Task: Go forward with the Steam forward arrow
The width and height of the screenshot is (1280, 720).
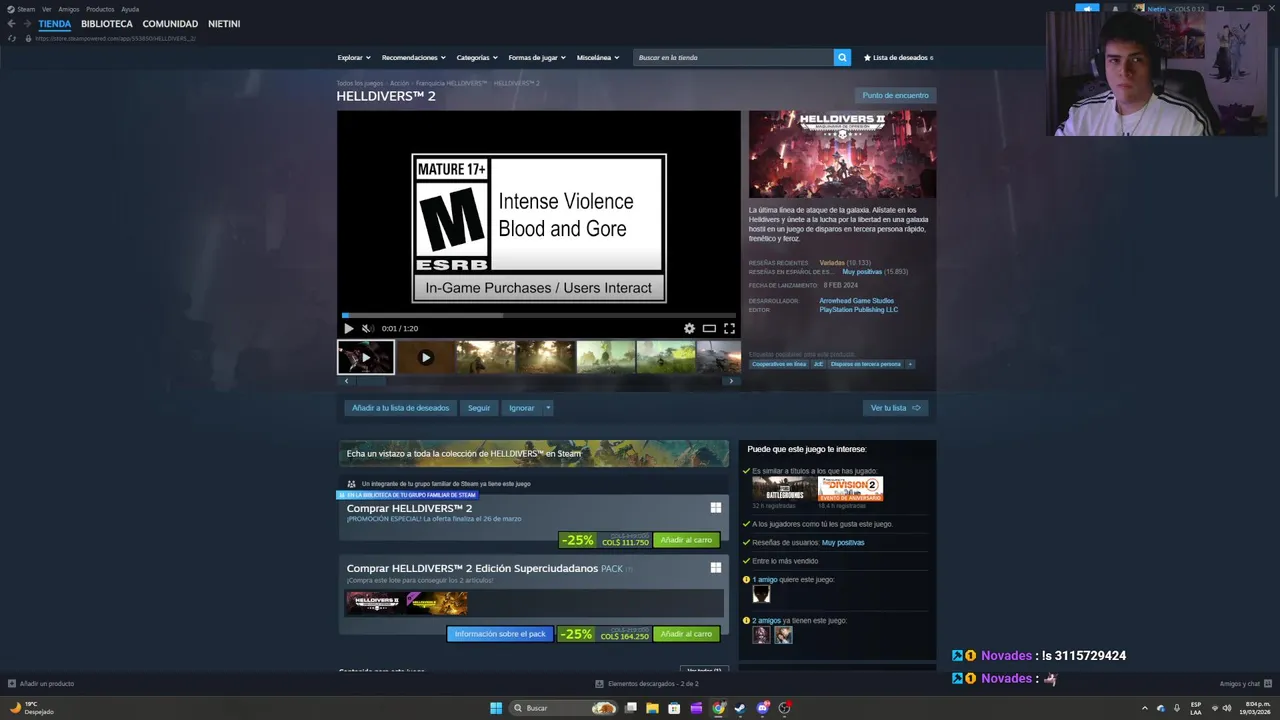Action: coord(27,24)
